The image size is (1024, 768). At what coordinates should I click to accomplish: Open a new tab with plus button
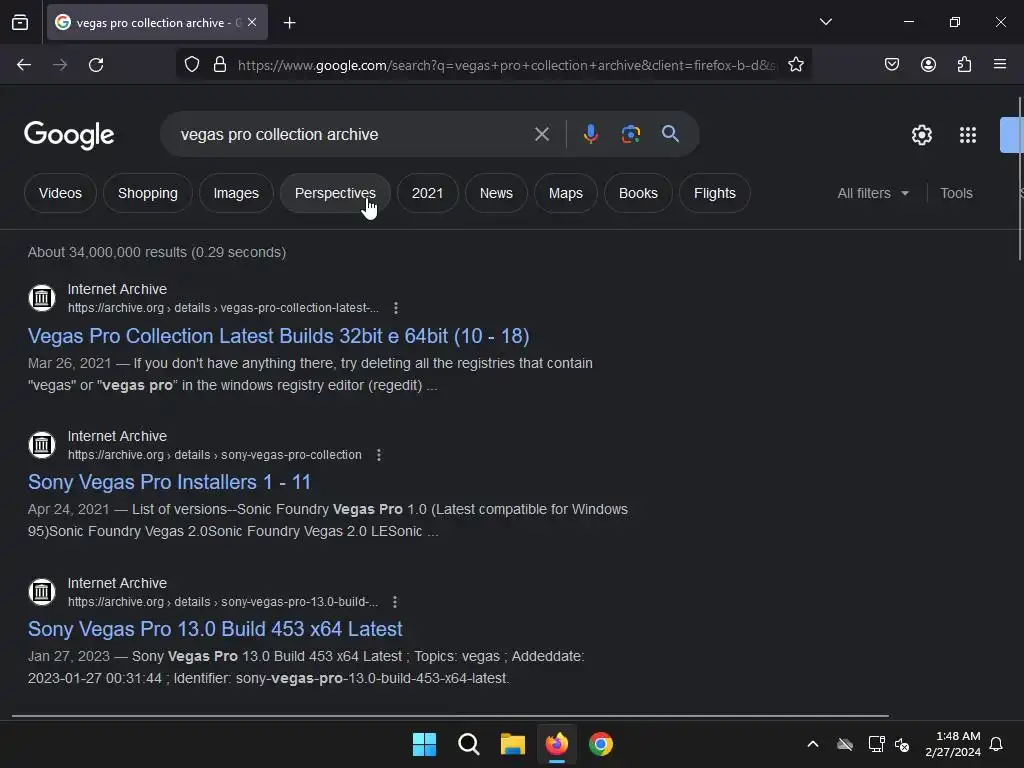point(289,23)
